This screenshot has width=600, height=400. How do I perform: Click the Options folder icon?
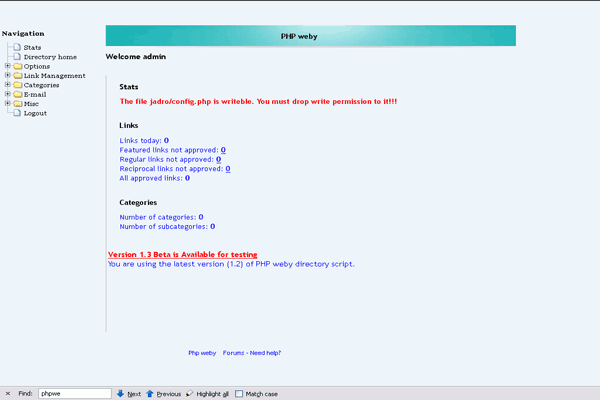pos(17,66)
